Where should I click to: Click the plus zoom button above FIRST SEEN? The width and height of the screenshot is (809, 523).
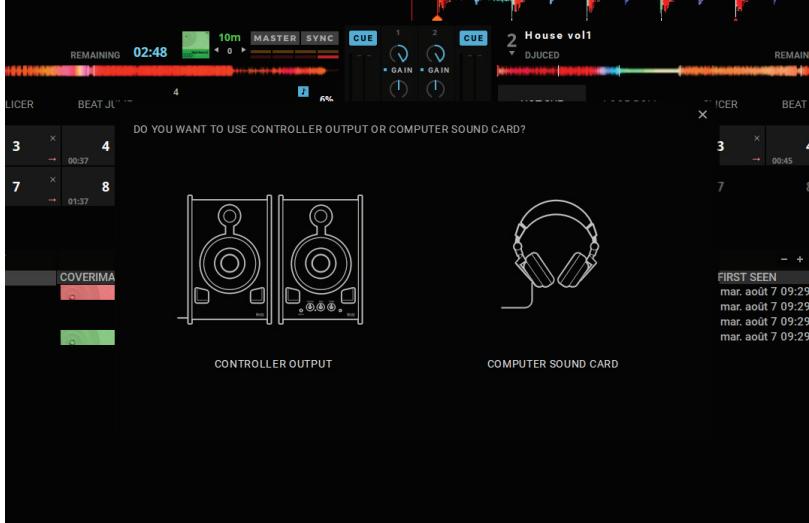(x=800, y=259)
